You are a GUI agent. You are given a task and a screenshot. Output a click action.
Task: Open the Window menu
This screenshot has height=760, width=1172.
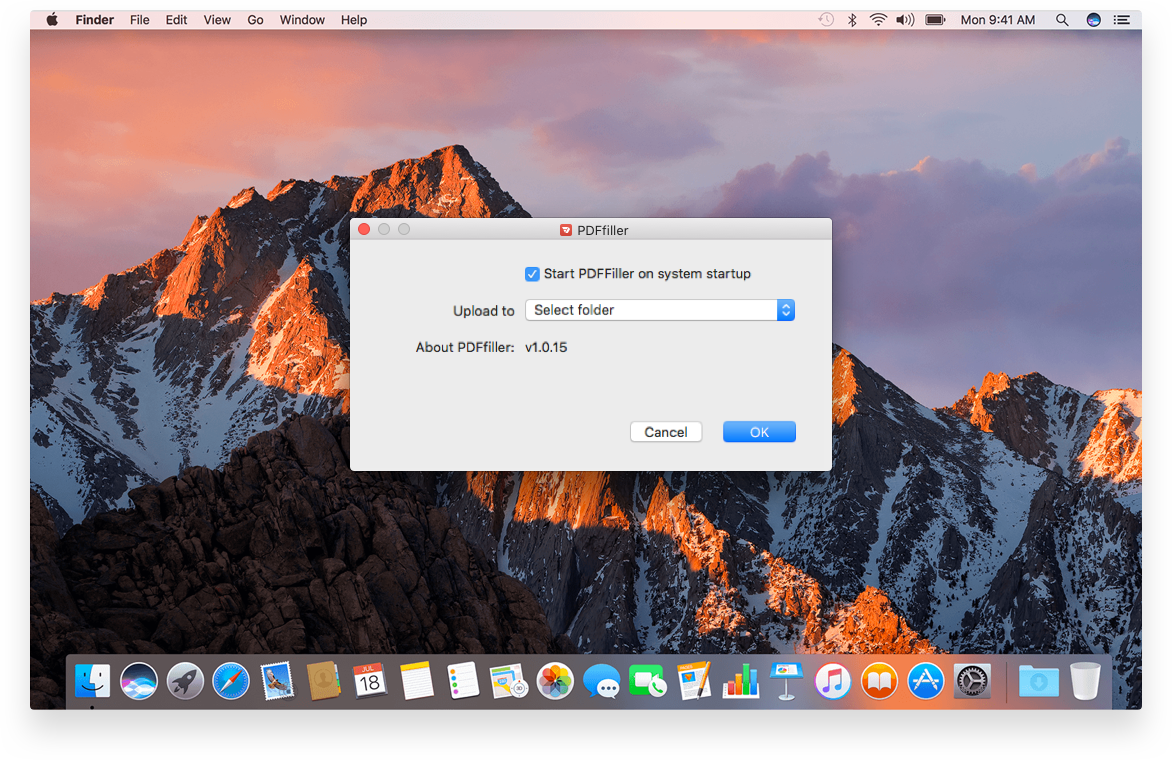[302, 20]
